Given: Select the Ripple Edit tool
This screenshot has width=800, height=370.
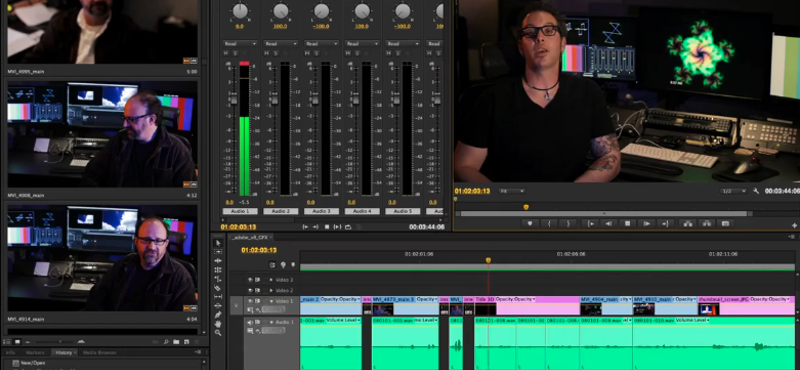Looking at the screenshot, I should 218,261.
